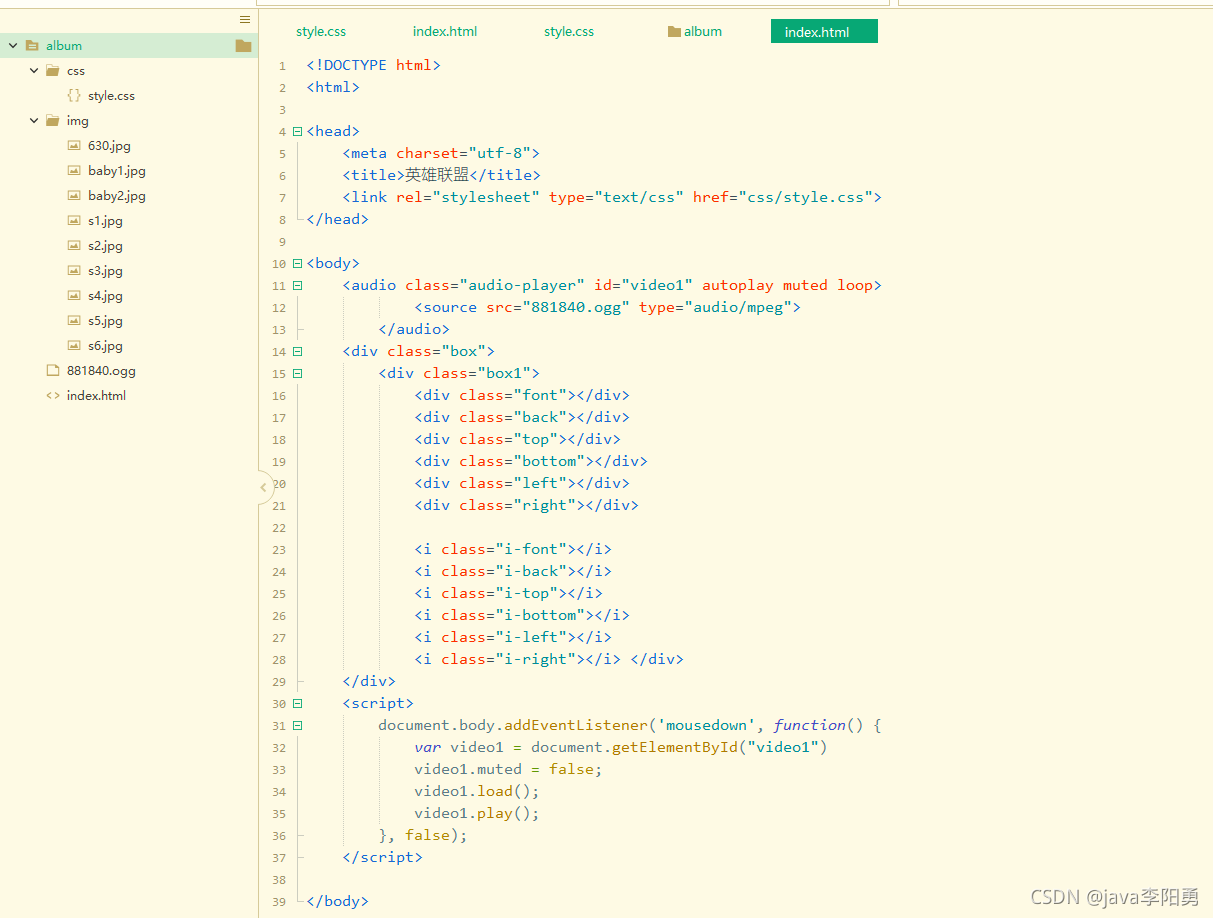Viewport: 1213px width, 918px height.
Task: Switch to the second style.css tab
Action: tap(569, 31)
